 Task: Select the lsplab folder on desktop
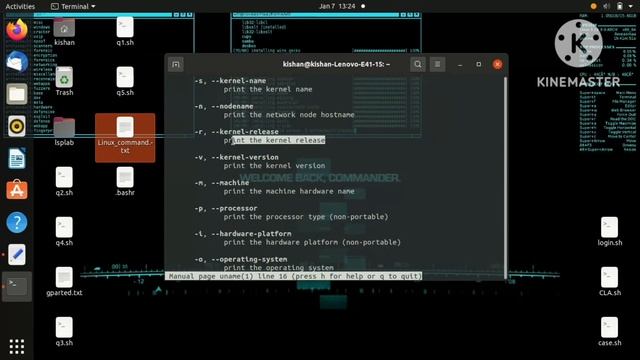(64, 131)
